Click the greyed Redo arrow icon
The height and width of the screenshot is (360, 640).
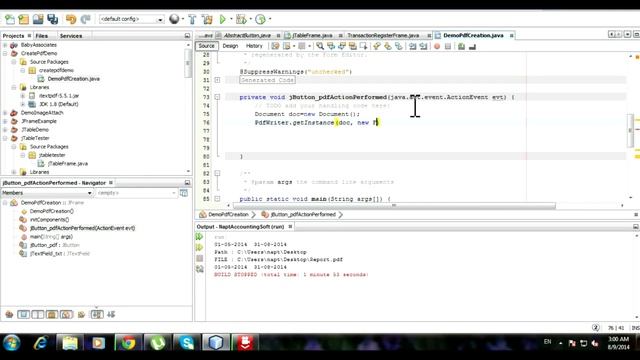[85, 19]
